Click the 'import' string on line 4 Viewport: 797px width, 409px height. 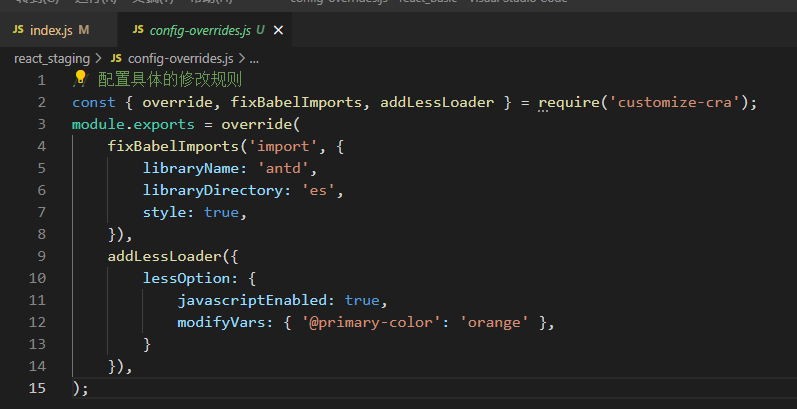pyautogui.click(x=283, y=146)
